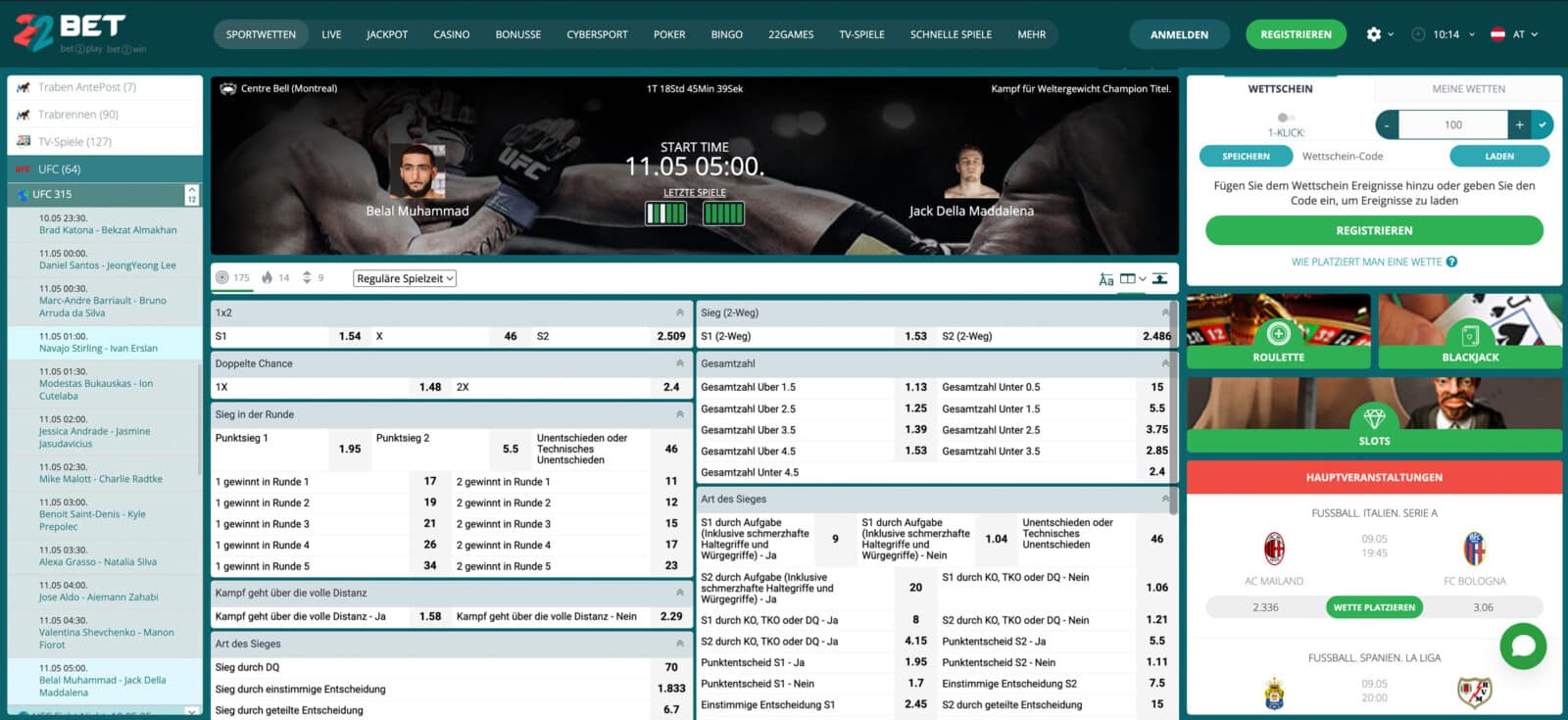
Task: Open the MEHR menu
Action: click(x=1031, y=34)
